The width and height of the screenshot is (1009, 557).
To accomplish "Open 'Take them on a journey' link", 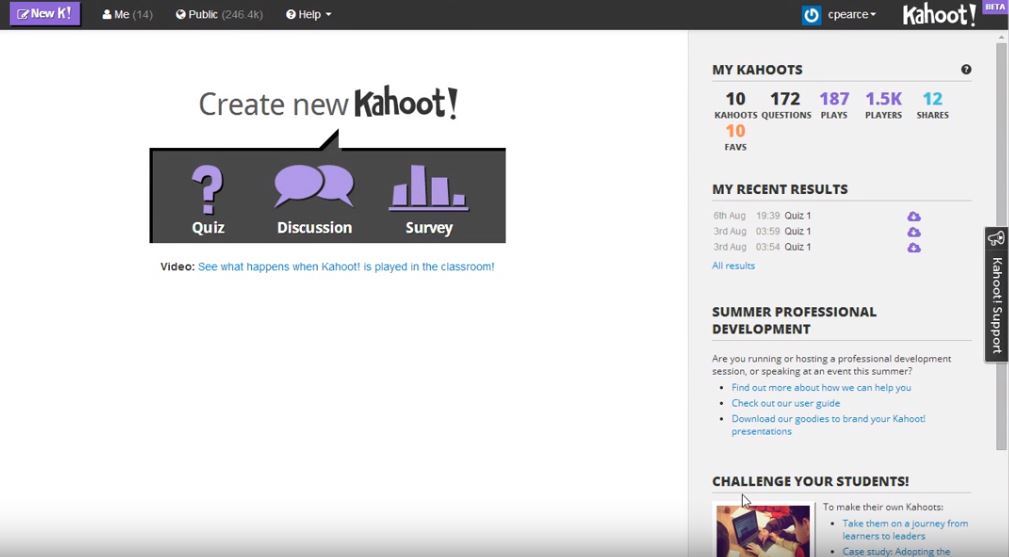I will tap(905, 529).
